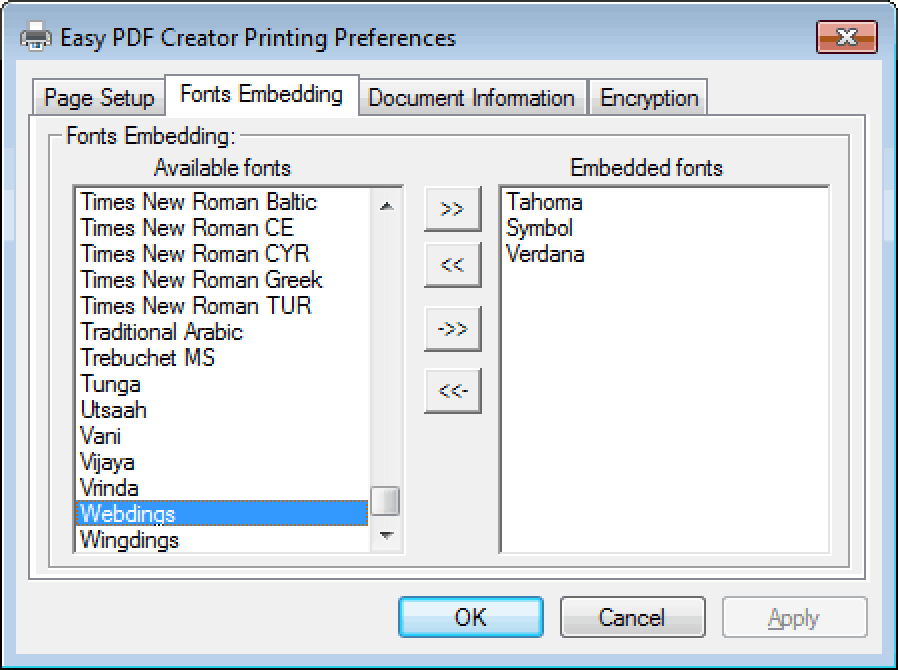898x670 pixels.
Task: Click the scrollbar down arrow
Action: (x=387, y=535)
